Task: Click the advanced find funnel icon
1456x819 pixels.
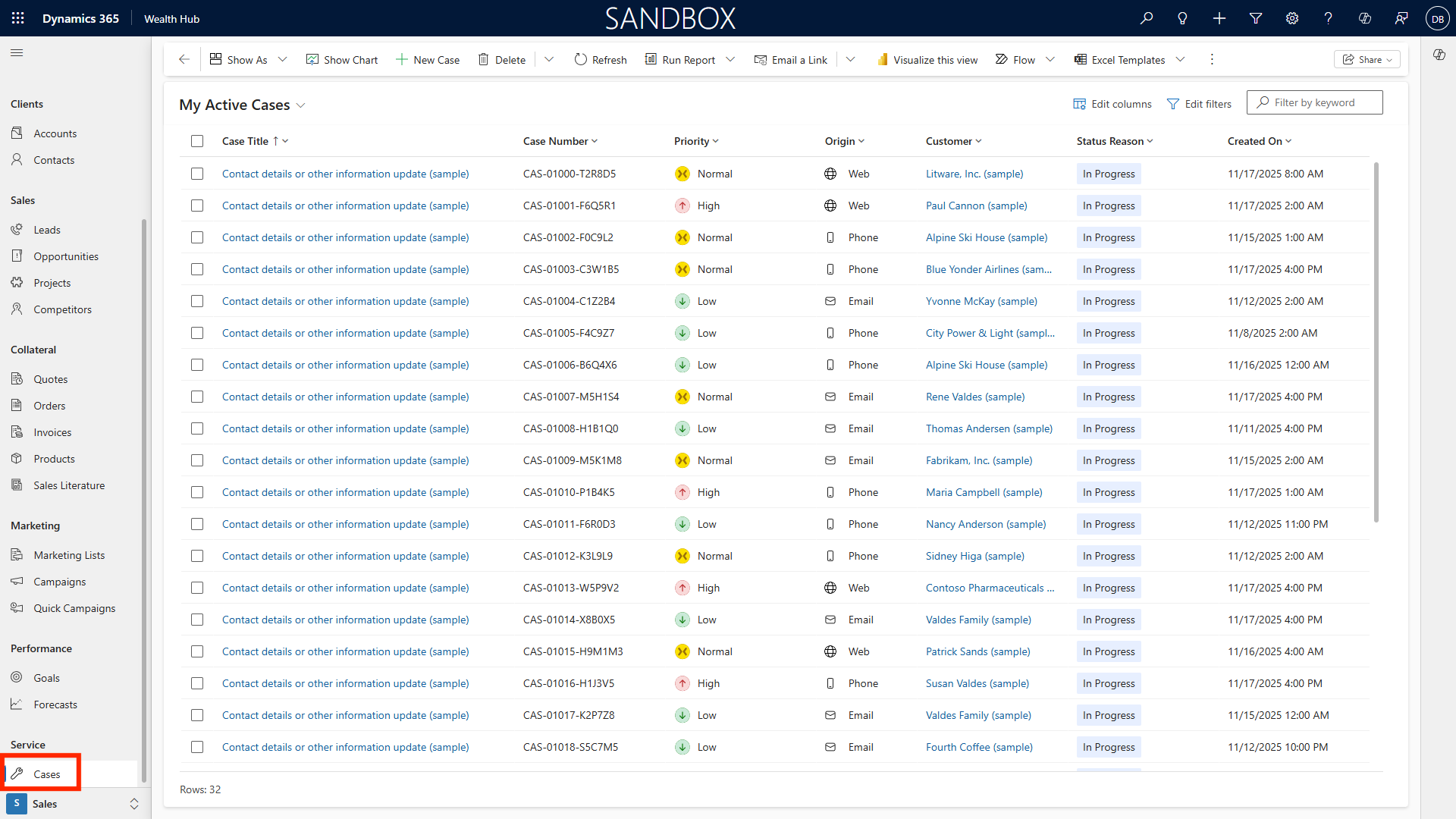Action: (1256, 18)
